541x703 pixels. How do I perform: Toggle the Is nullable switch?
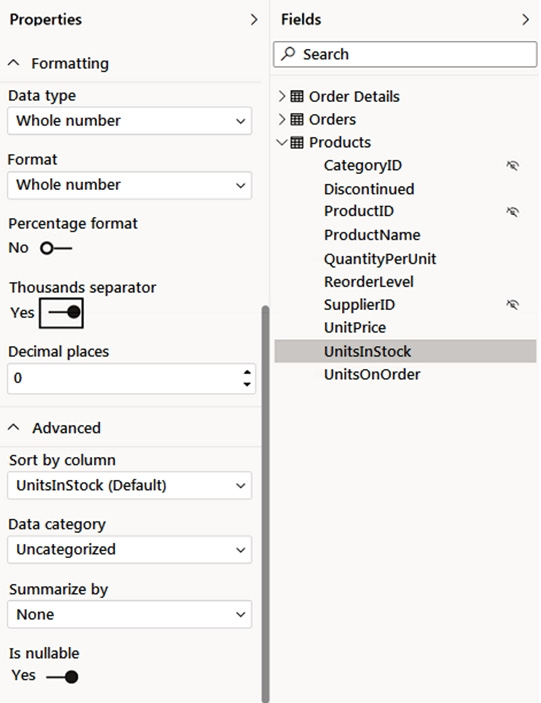pos(62,676)
